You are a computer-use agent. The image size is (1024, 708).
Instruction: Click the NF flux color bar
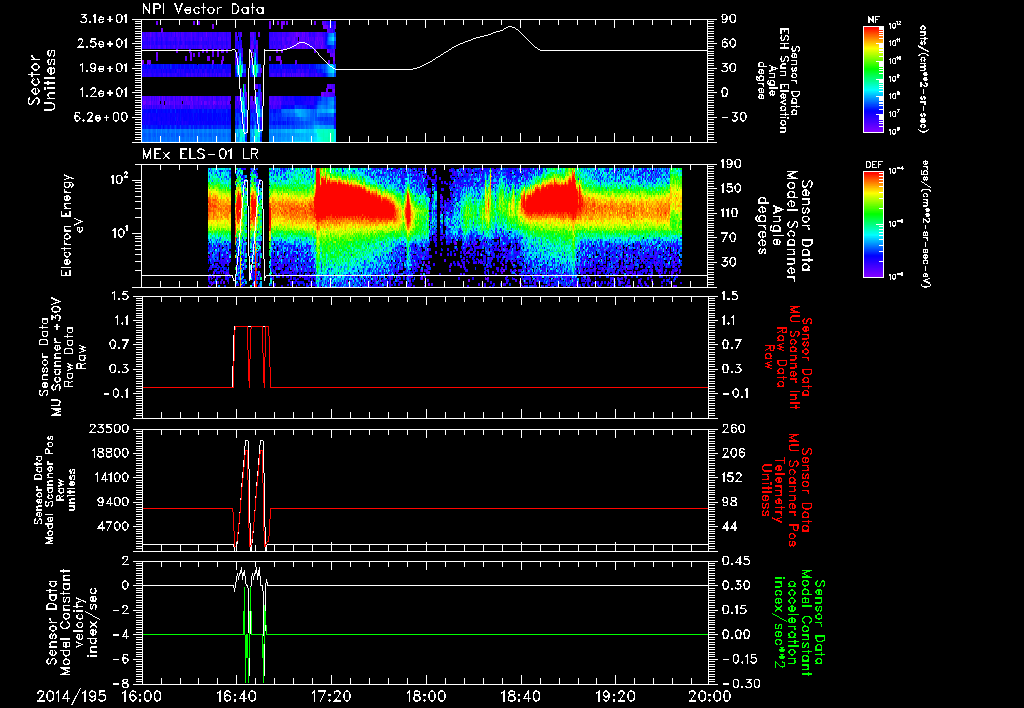pos(874,78)
